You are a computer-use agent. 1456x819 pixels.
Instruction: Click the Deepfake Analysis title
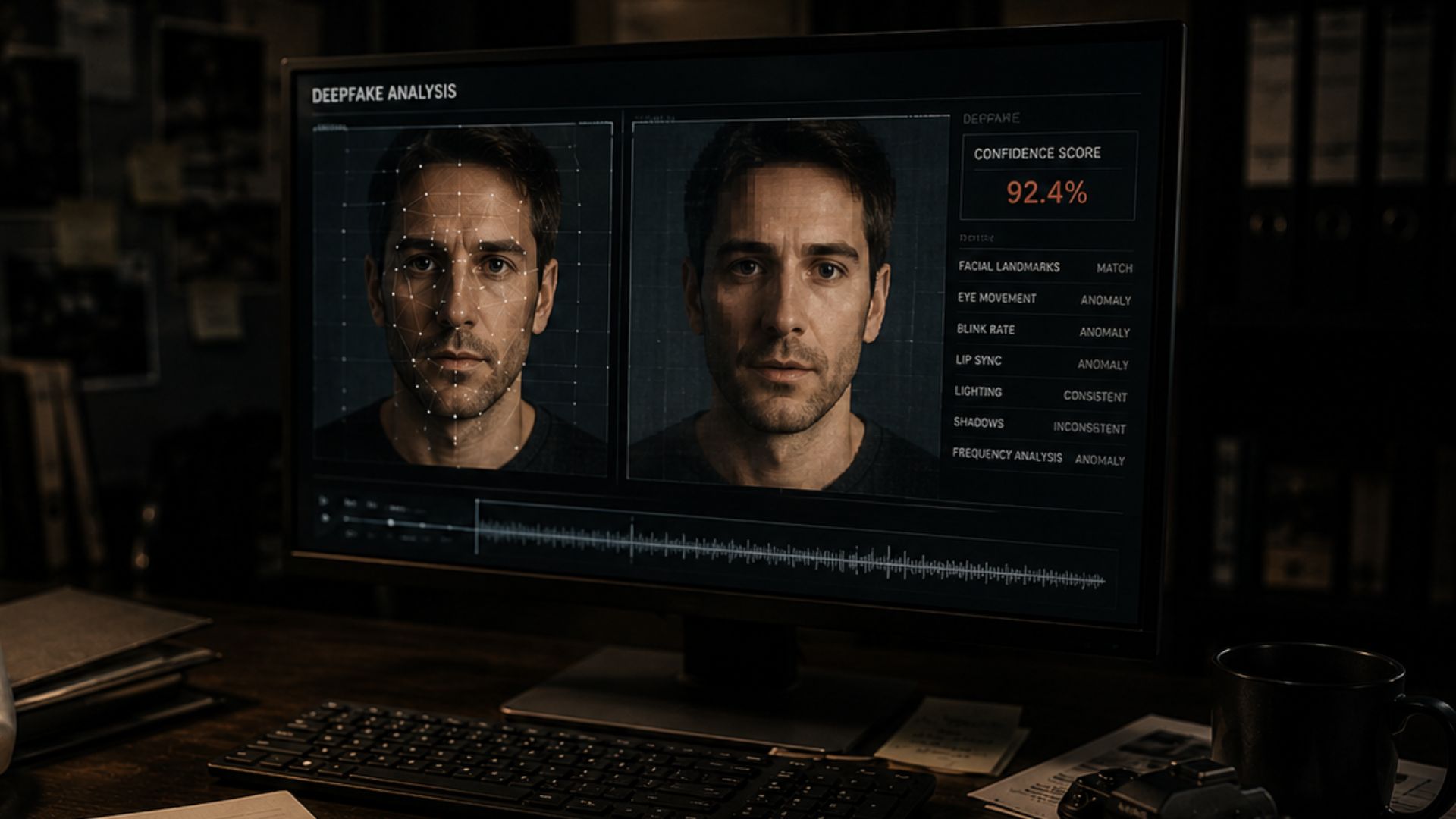point(384,93)
